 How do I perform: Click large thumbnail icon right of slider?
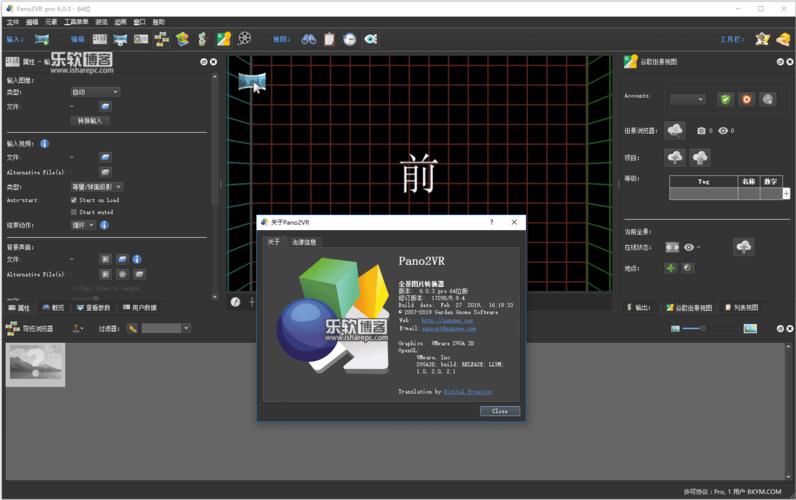pyautogui.click(x=750, y=329)
